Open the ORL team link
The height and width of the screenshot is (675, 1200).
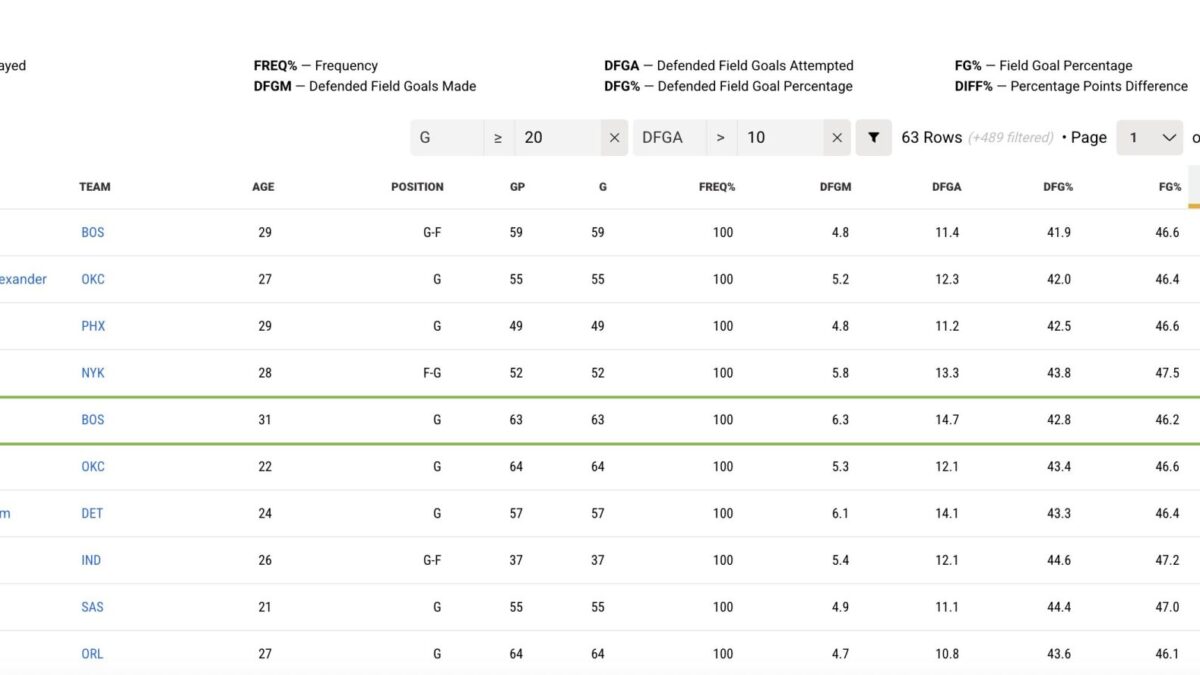pyautogui.click(x=92, y=654)
